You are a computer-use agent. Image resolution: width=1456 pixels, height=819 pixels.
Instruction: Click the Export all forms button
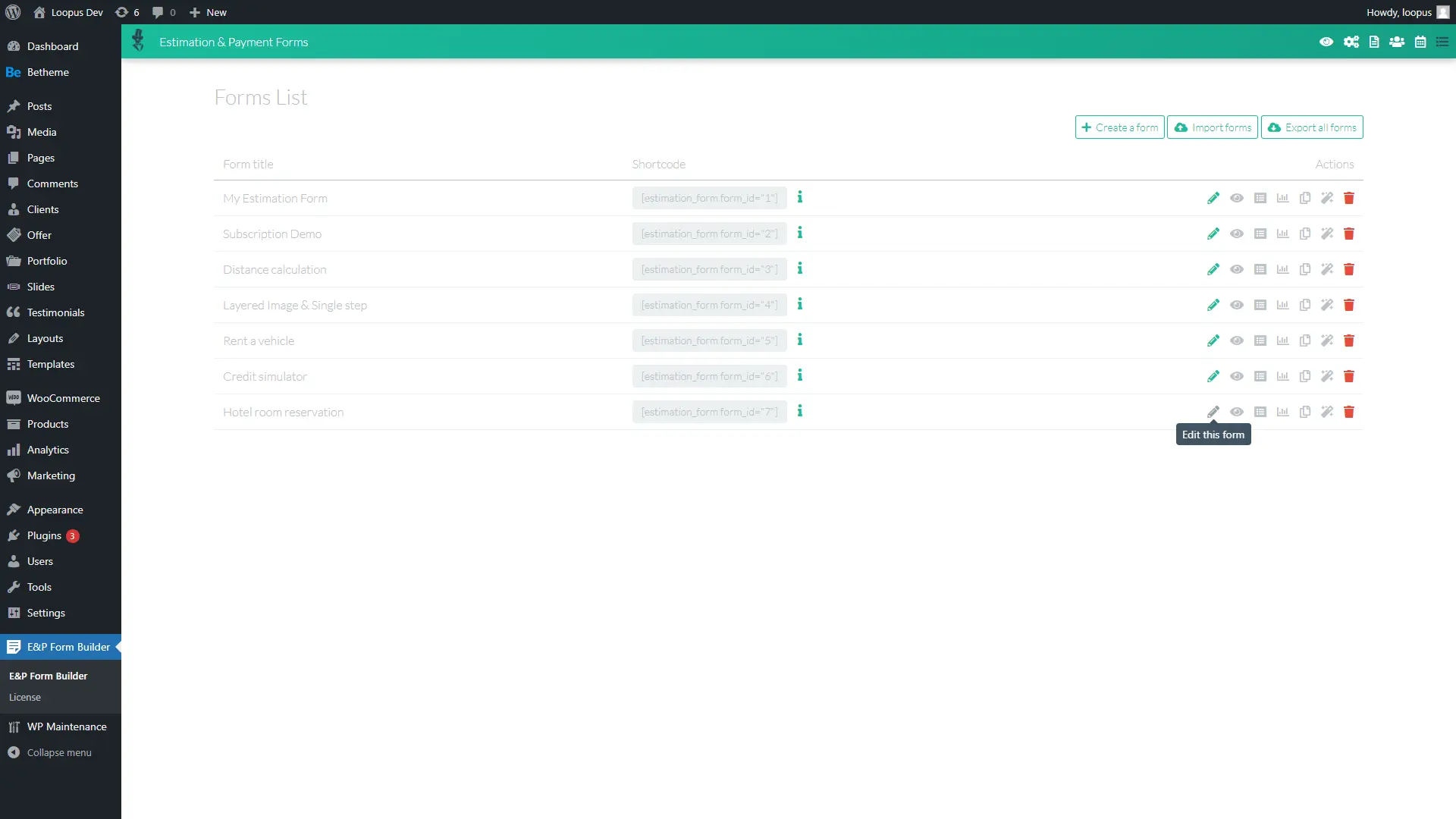coord(1312,127)
